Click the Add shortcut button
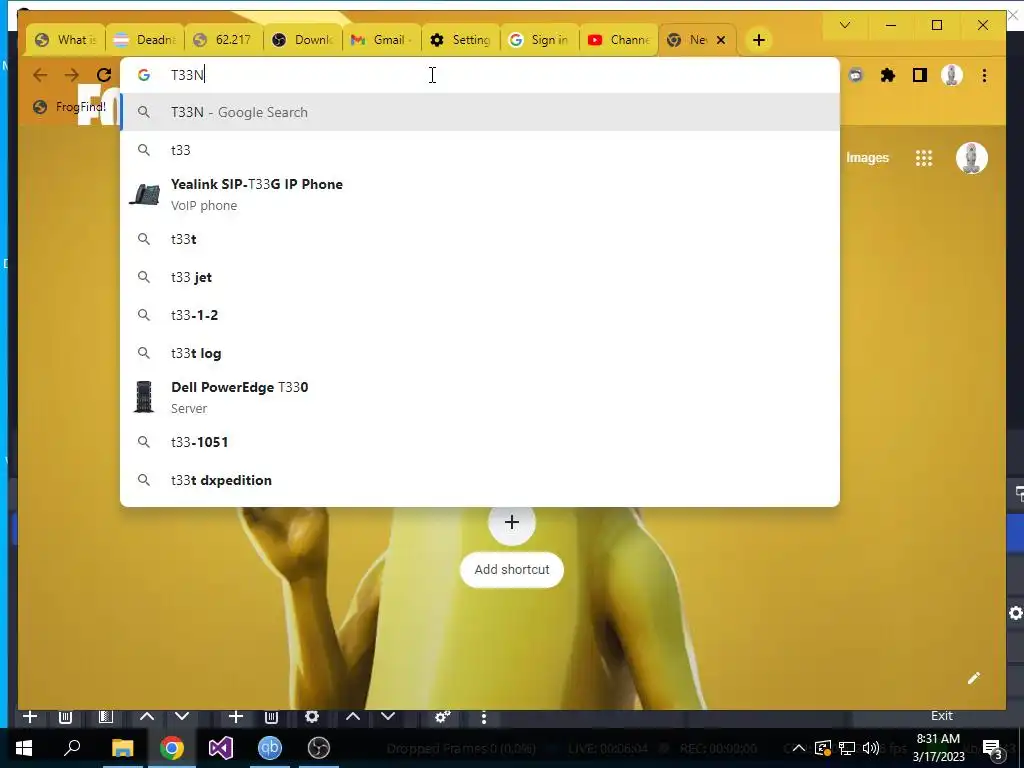The height and width of the screenshot is (768, 1024). click(x=512, y=569)
